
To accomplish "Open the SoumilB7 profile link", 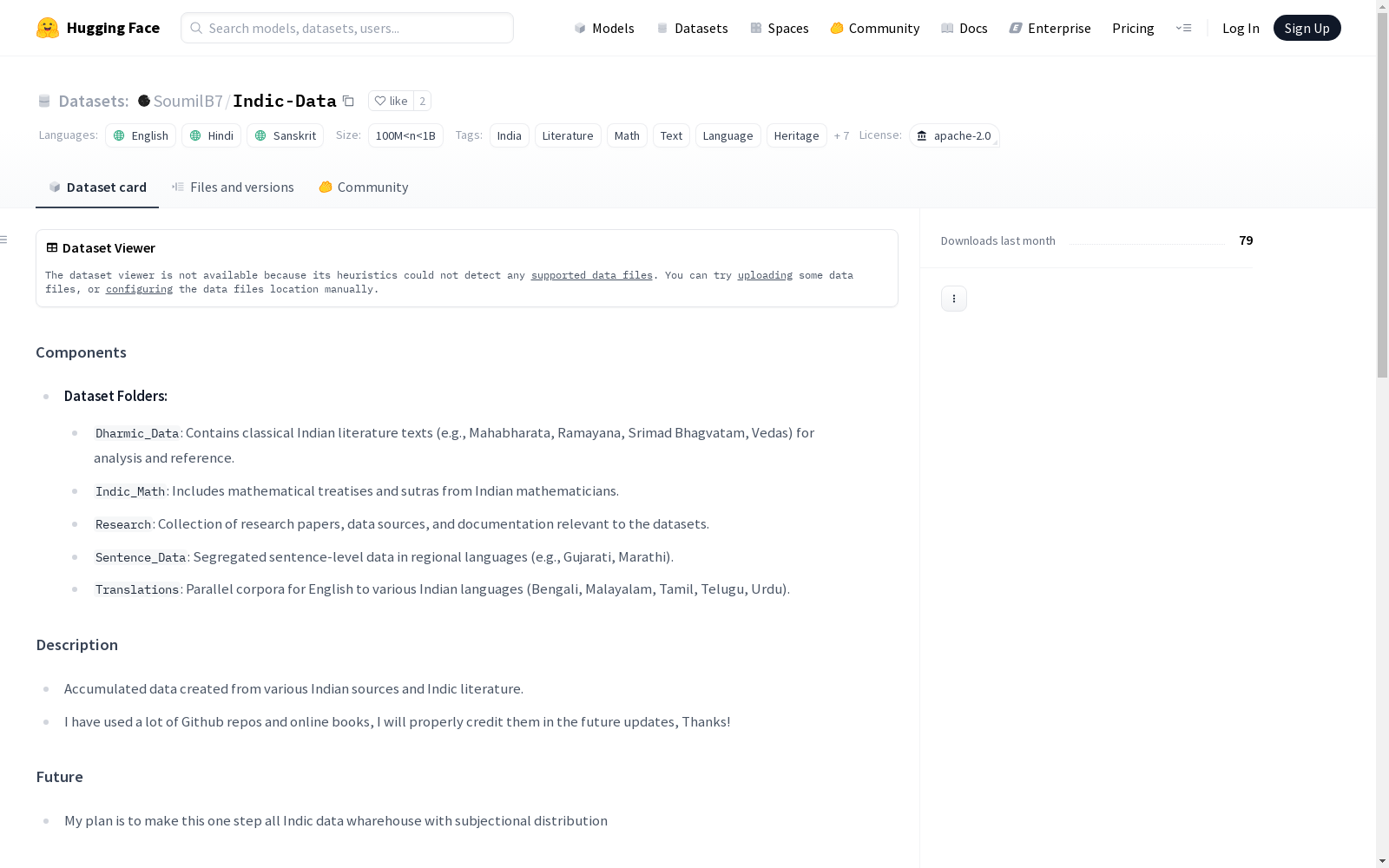I will [188, 101].
